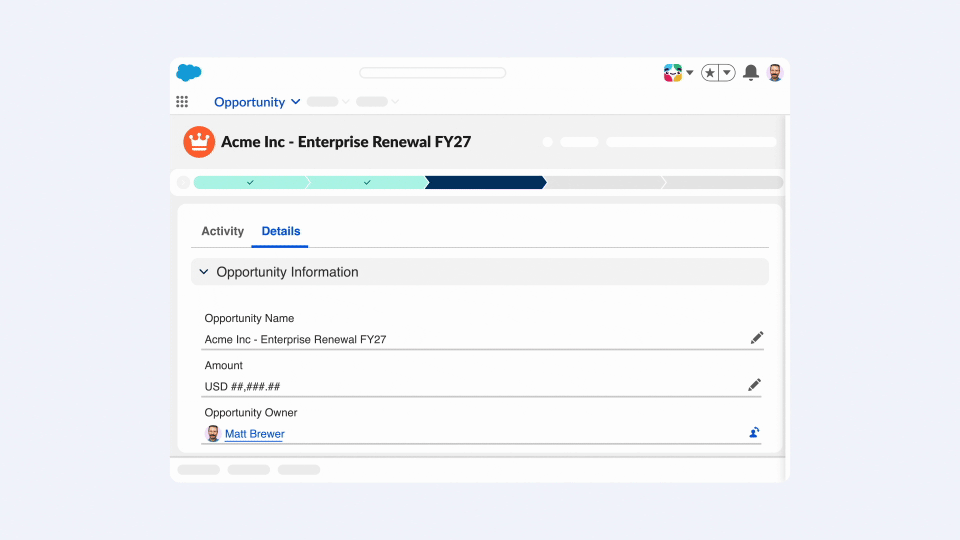The height and width of the screenshot is (540, 960).
Task: Open the user profile avatar in header
Action: pos(774,73)
